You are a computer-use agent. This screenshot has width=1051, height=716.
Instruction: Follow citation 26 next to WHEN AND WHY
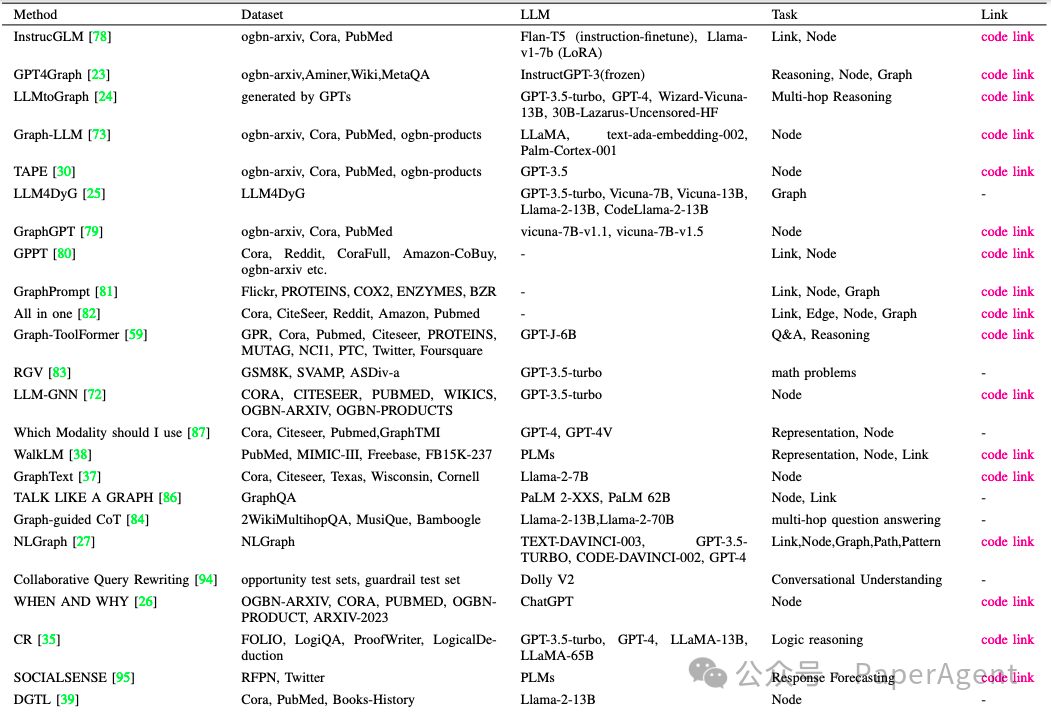pyautogui.click(x=145, y=601)
